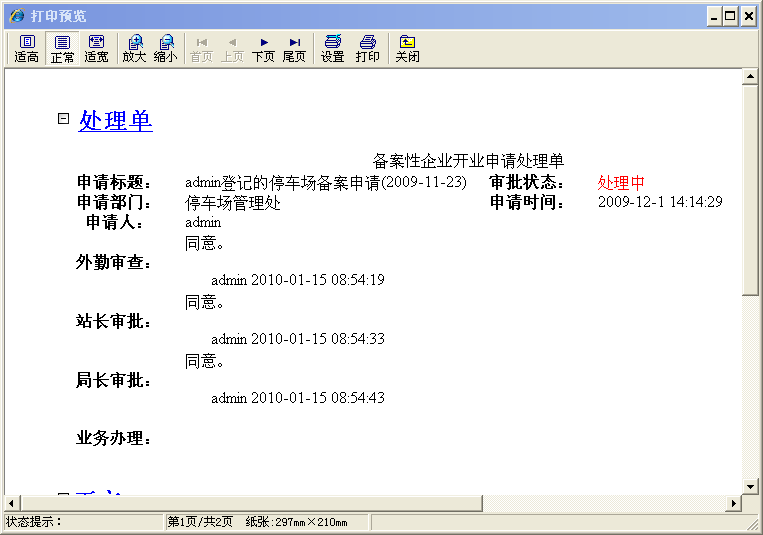Click the 适宽 fit-width toolbar icon
Image resolution: width=763 pixels, height=535 pixels.
96,48
